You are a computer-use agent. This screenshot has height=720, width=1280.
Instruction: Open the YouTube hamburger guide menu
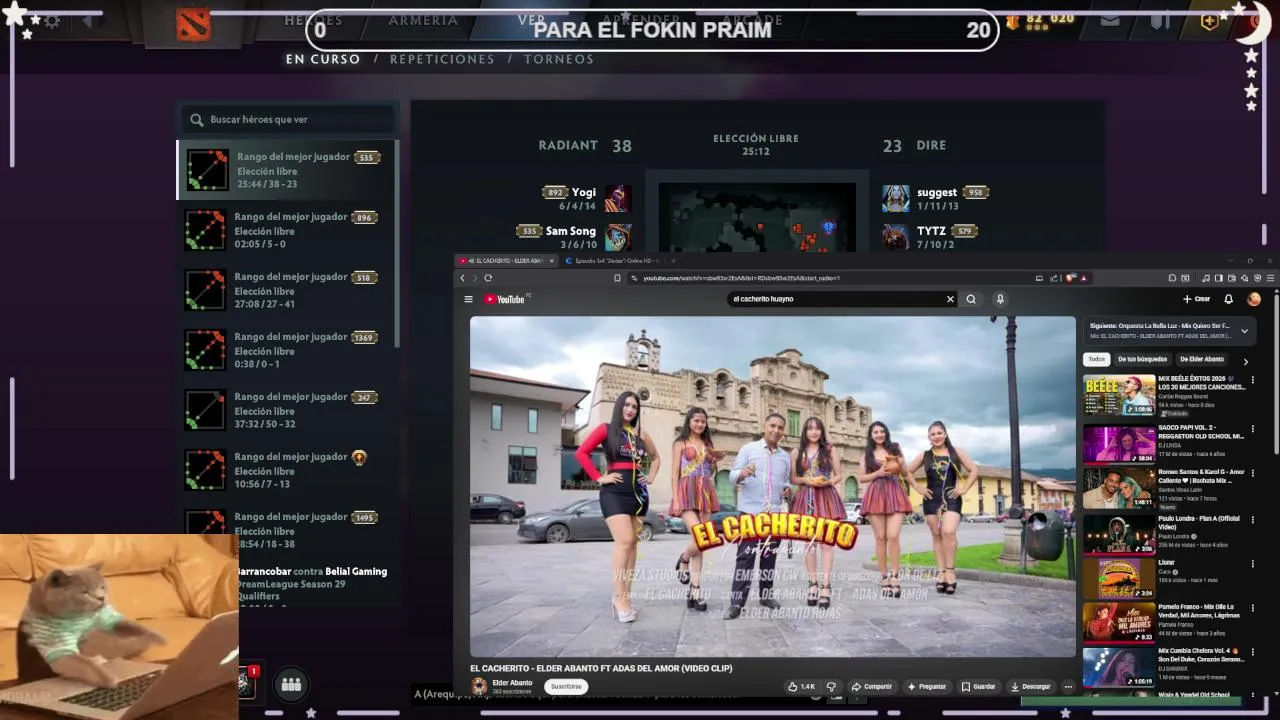pos(468,299)
